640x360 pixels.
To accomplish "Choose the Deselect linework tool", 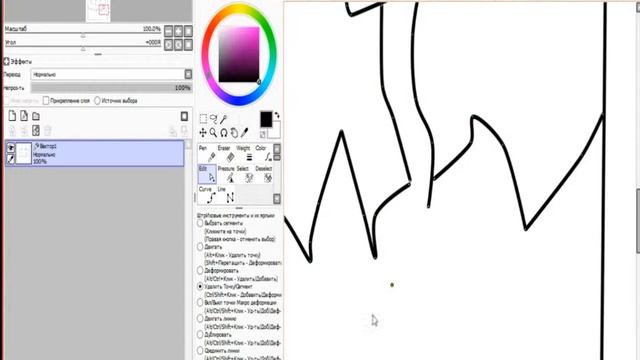I will 264,174.
